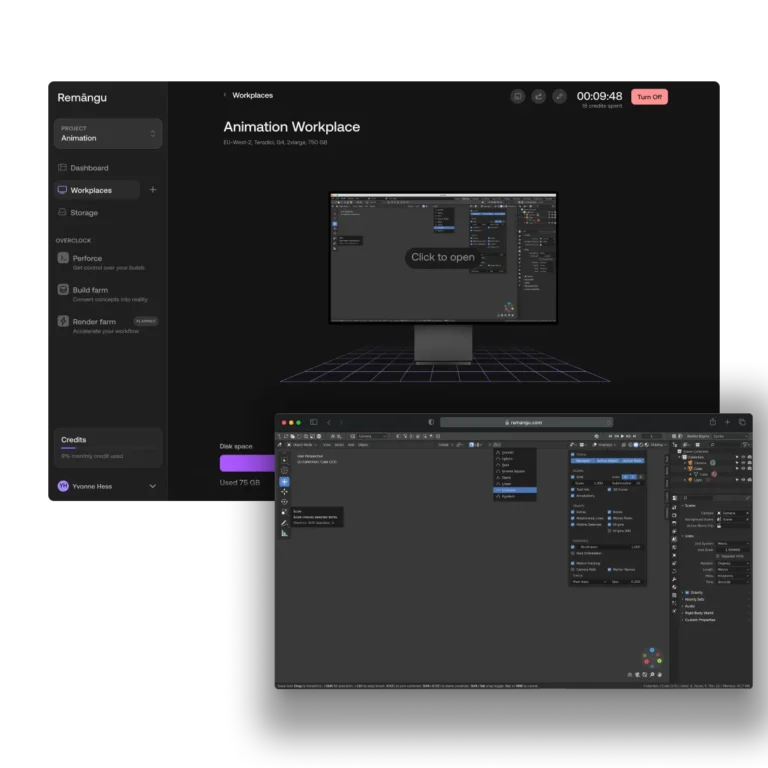The image size is (768, 768).
Task: Open the user menu chevron for Yvonne Hess
Action: click(152, 486)
